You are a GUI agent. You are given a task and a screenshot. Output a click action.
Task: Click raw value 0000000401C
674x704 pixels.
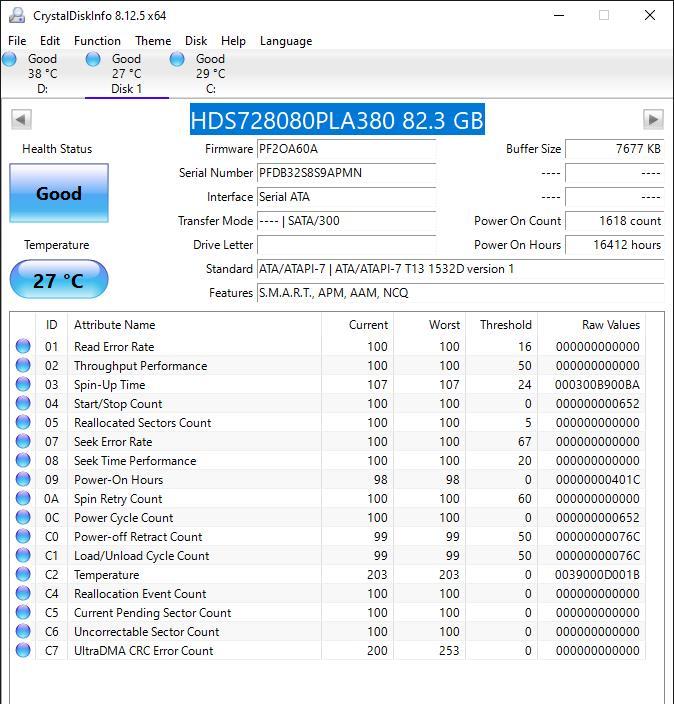(598, 480)
